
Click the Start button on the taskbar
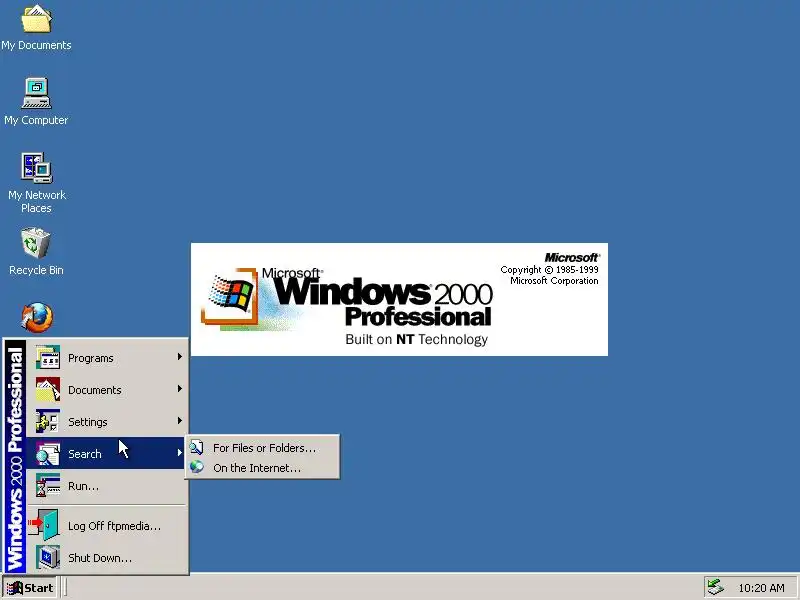[30, 588]
